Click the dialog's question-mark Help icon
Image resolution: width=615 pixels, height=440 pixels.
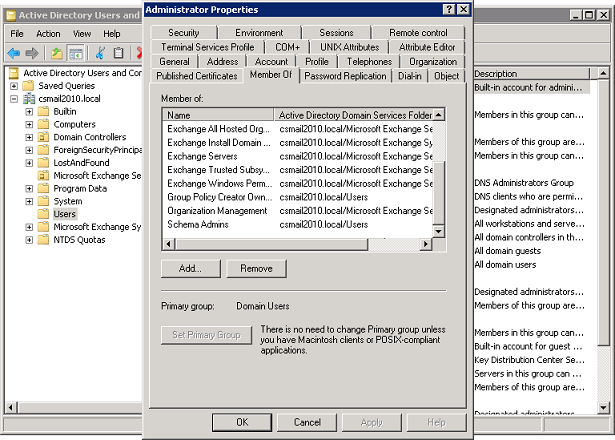coord(446,9)
